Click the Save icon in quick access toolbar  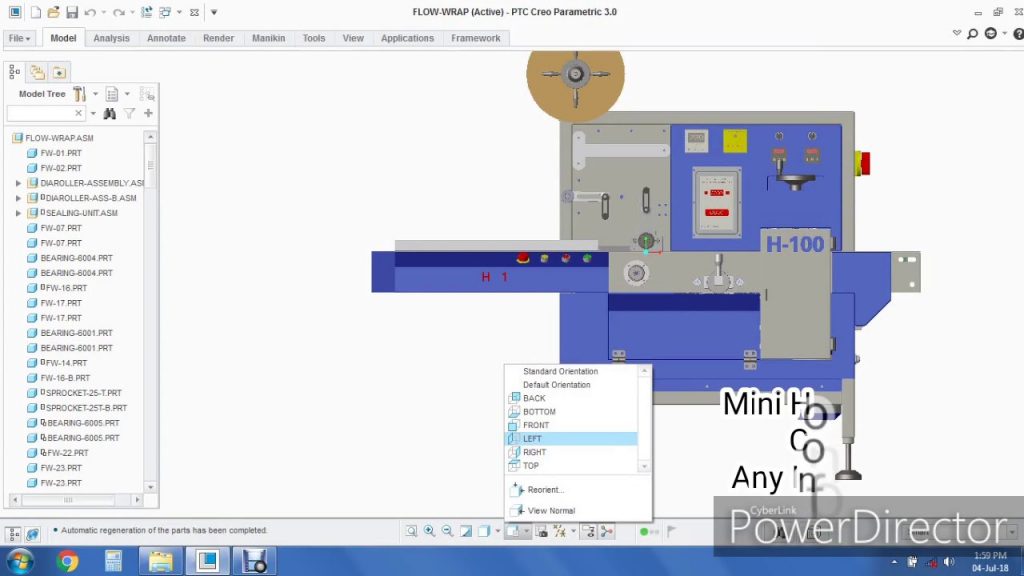(71, 12)
